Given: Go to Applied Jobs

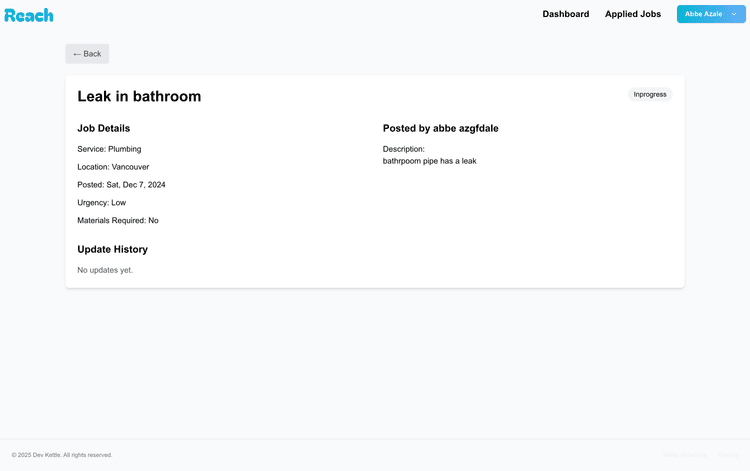Looking at the screenshot, I should point(632,14).
